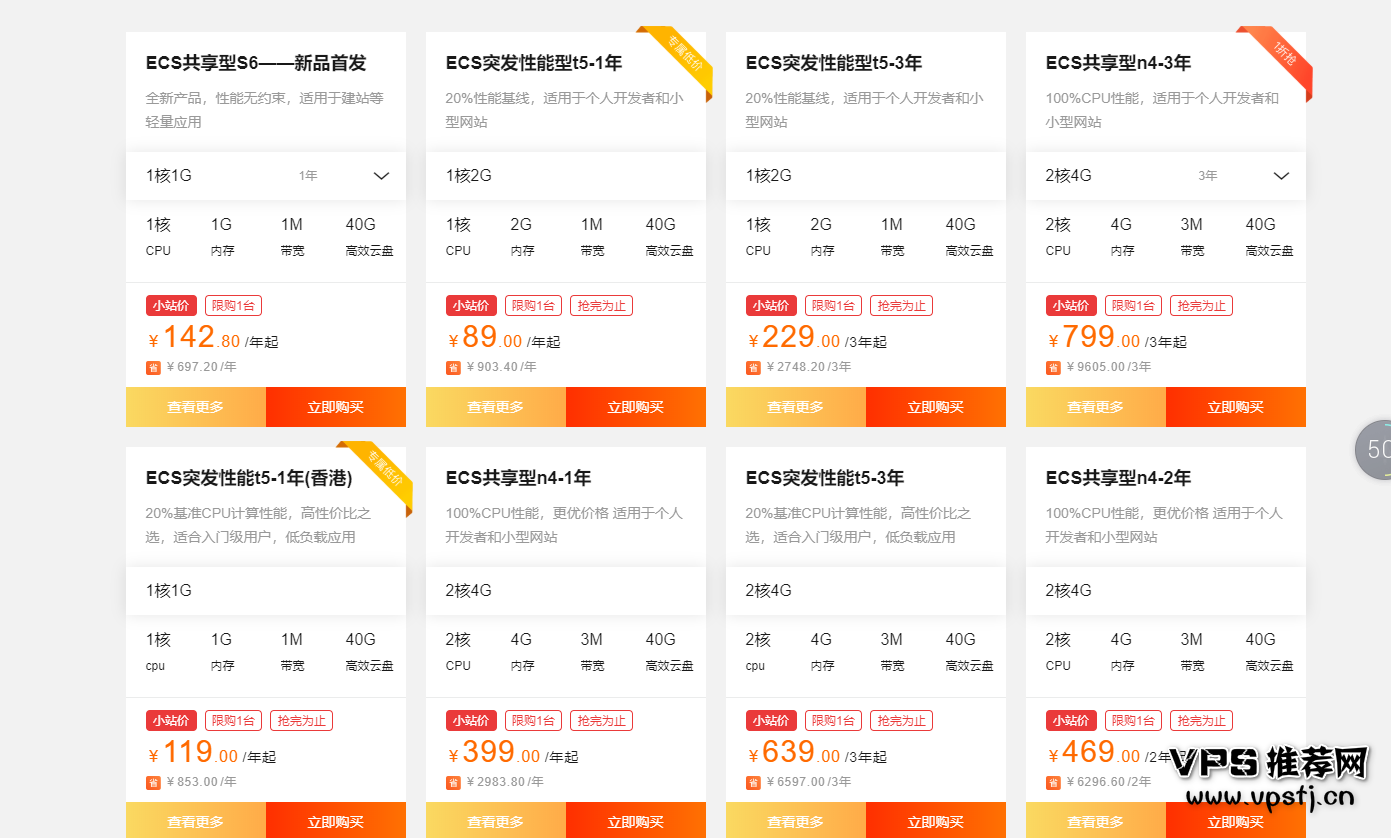Click 省 savings icon beside ¥9605.00/3年
1391x838 pixels.
1053,367
